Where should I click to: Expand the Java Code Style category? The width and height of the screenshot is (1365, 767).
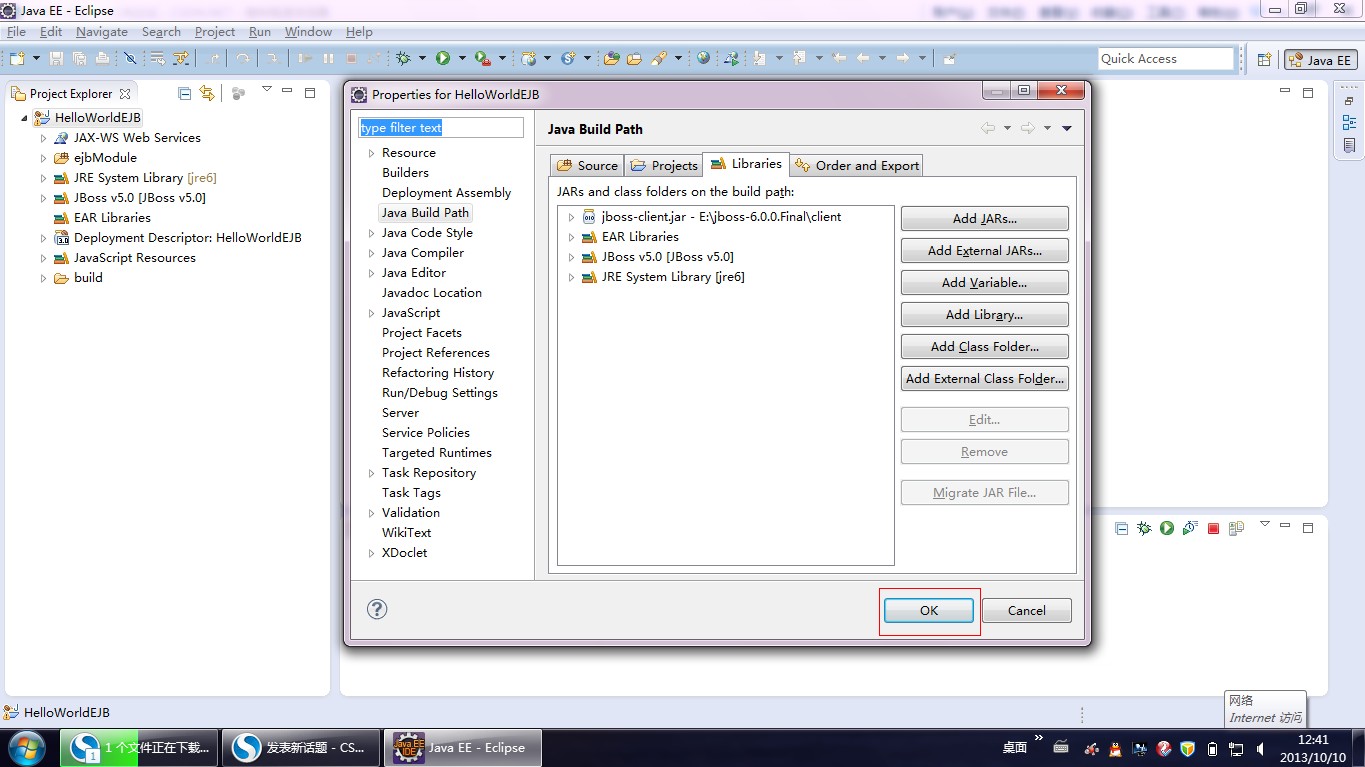tap(372, 233)
